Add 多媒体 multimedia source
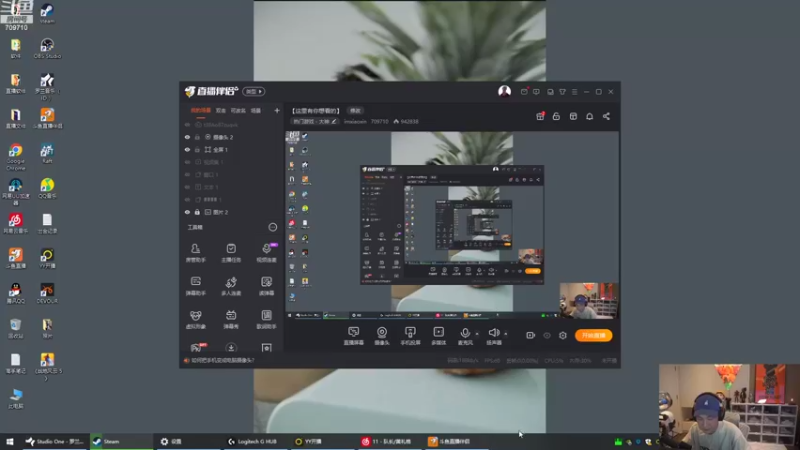Viewport: 800px width, 450px height. [x=438, y=336]
